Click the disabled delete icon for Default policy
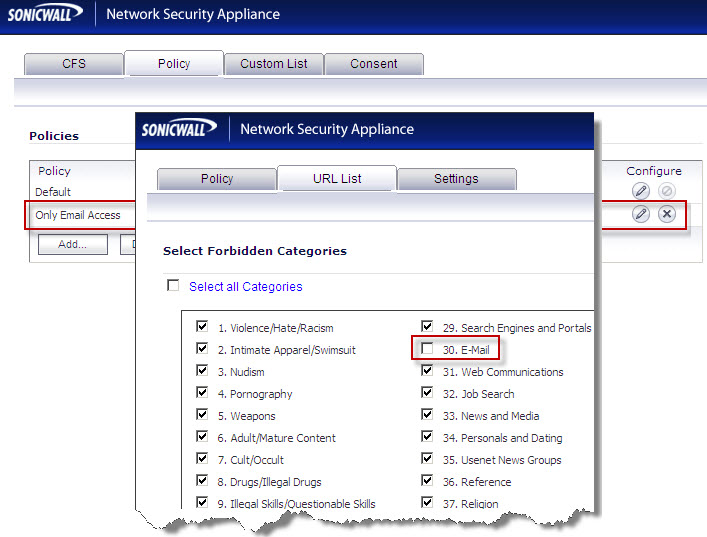The width and height of the screenshot is (707, 537). 667,191
